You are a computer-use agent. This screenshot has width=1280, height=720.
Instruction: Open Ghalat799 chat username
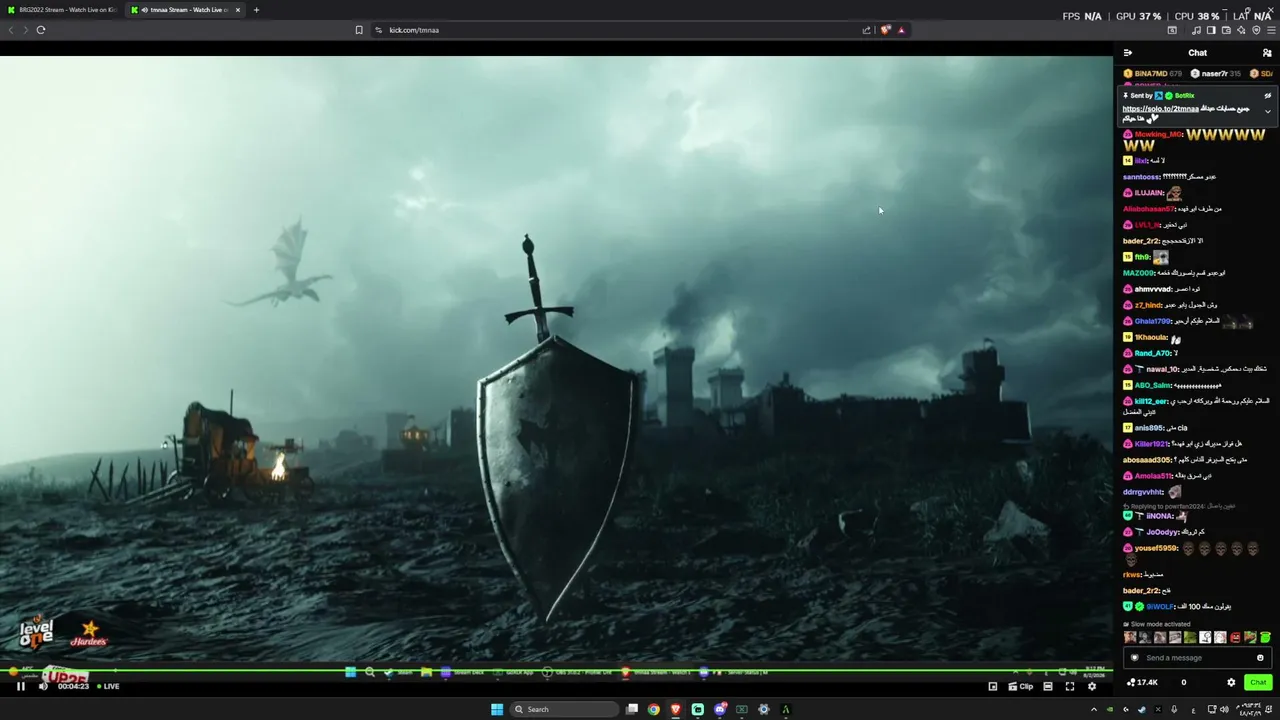pyautogui.click(x=1152, y=321)
